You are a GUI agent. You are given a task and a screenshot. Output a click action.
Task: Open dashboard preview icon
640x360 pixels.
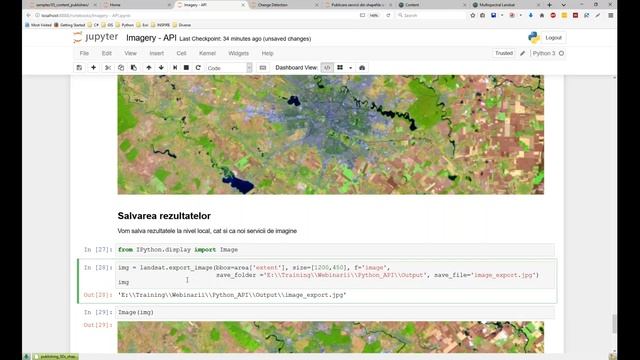coord(362,68)
